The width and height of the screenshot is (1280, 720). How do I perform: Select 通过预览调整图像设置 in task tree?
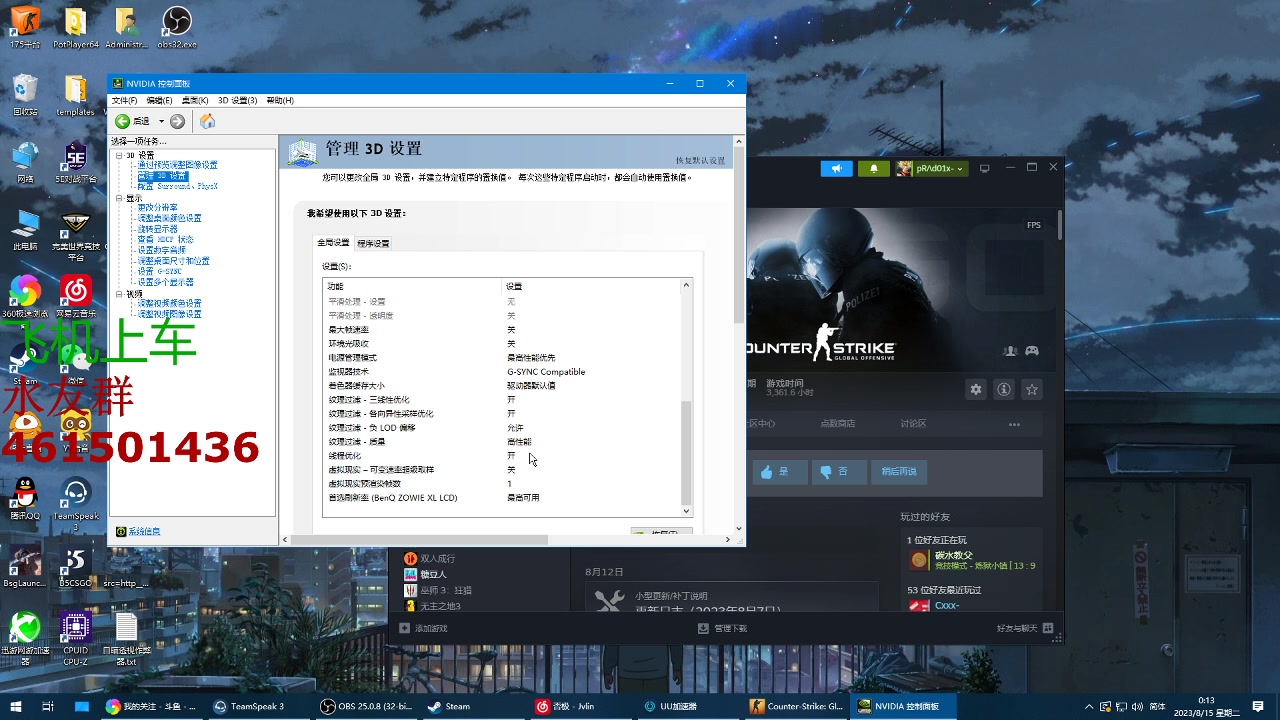pos(177,165)
